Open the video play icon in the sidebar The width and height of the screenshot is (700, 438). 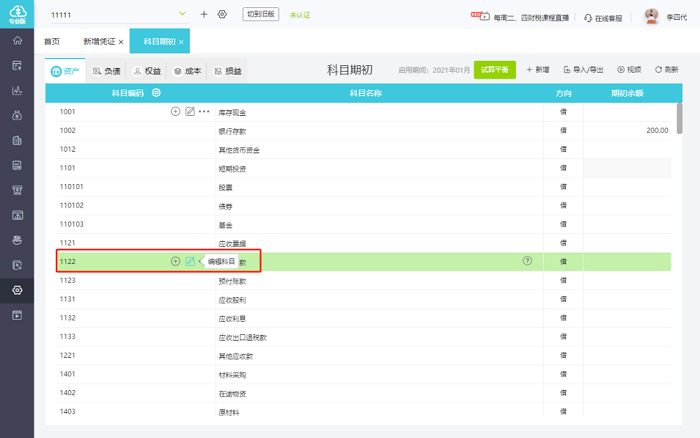click(x=17, y=315)
